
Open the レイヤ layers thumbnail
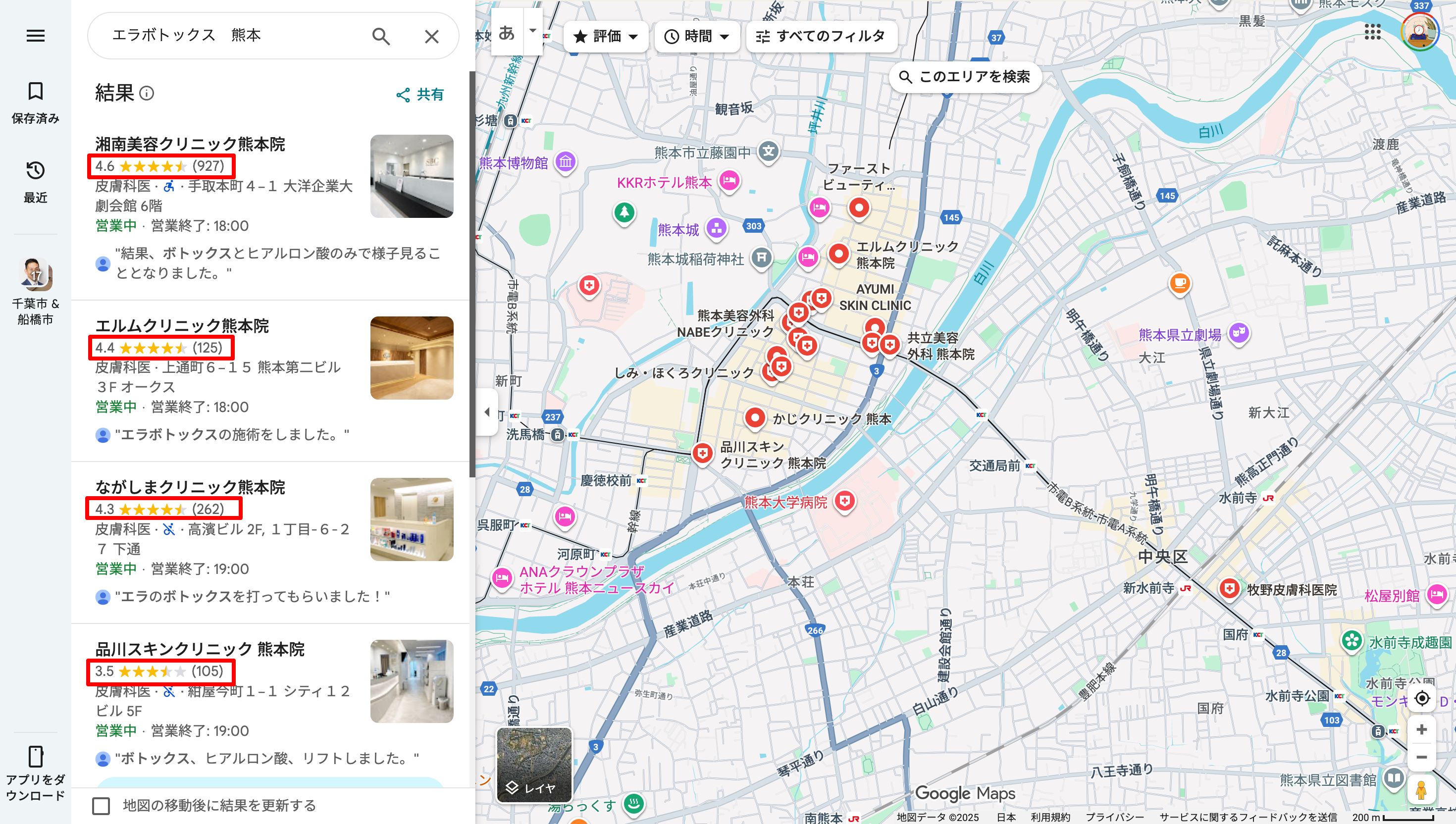[534, 764]
